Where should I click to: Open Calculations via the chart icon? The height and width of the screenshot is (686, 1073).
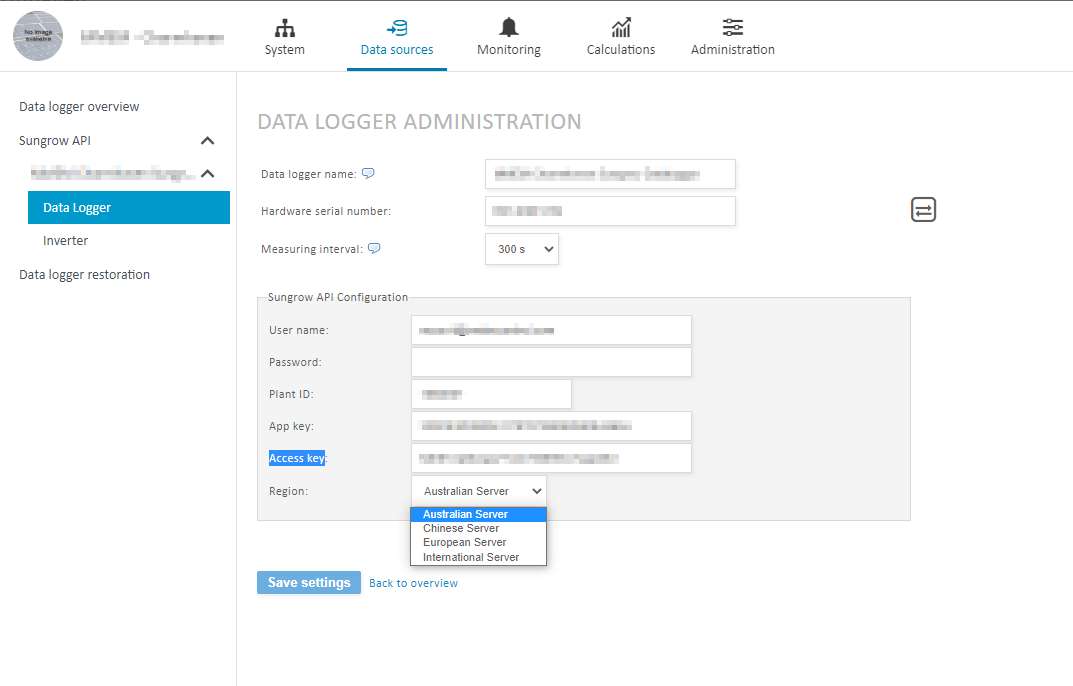[x=620, y=30]
